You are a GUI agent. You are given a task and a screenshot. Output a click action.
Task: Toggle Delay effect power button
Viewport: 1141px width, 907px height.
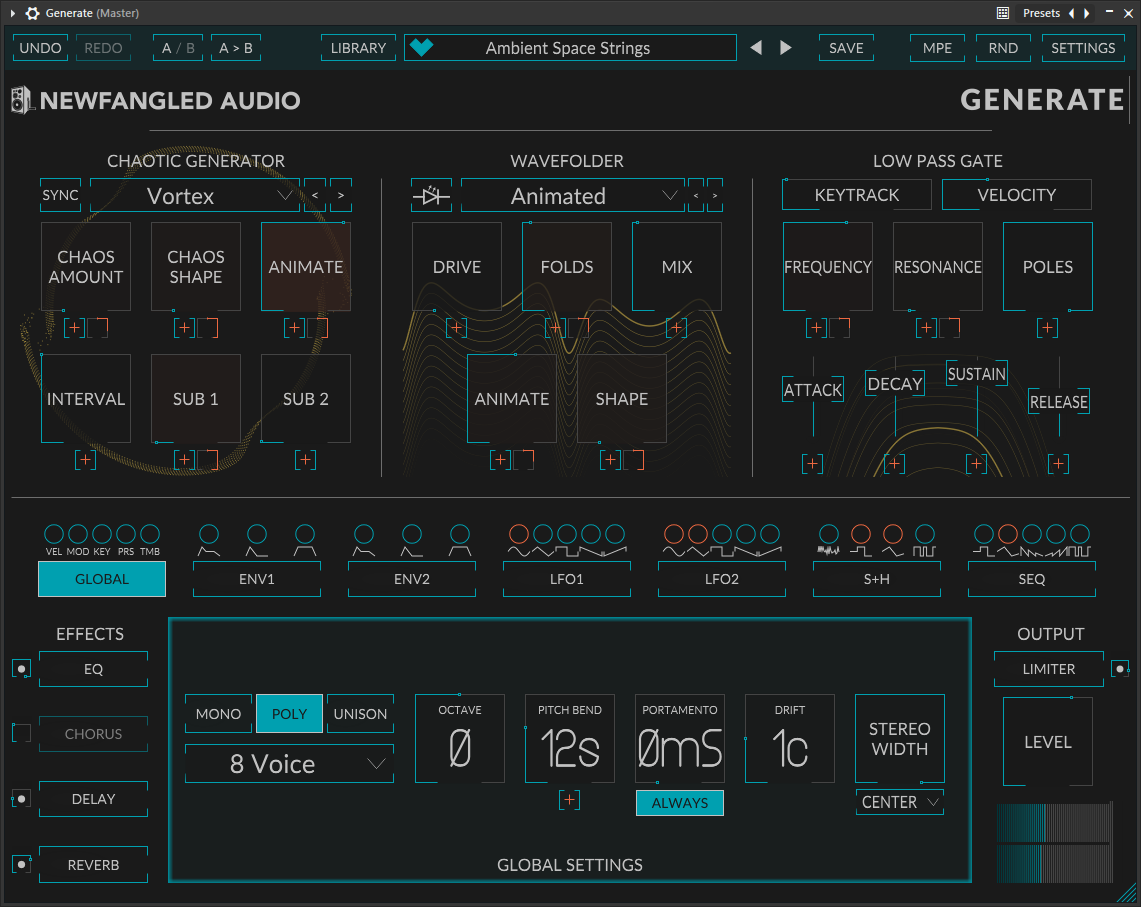tap(21, 799)
